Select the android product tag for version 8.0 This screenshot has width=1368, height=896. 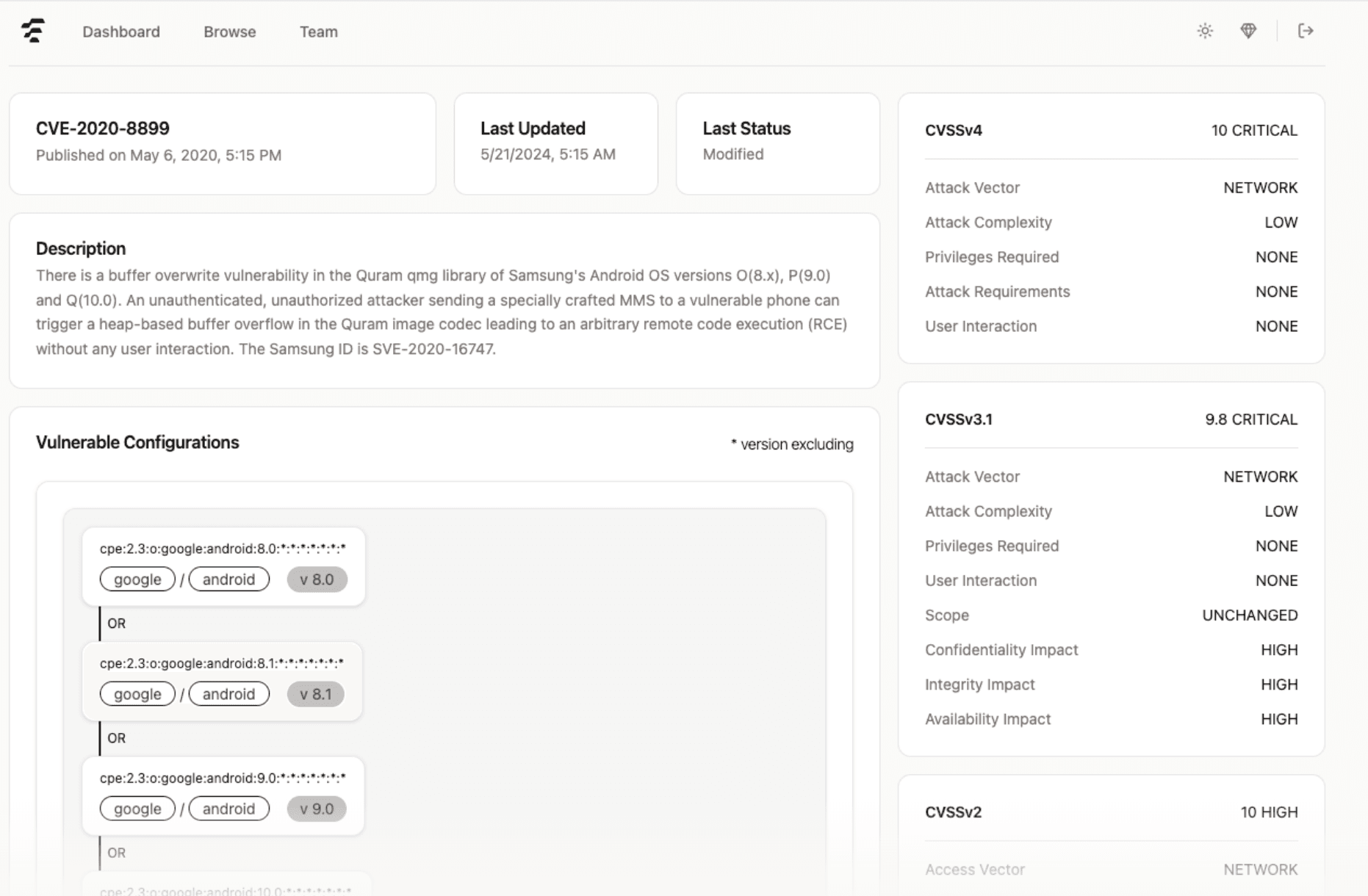[228, 579]
